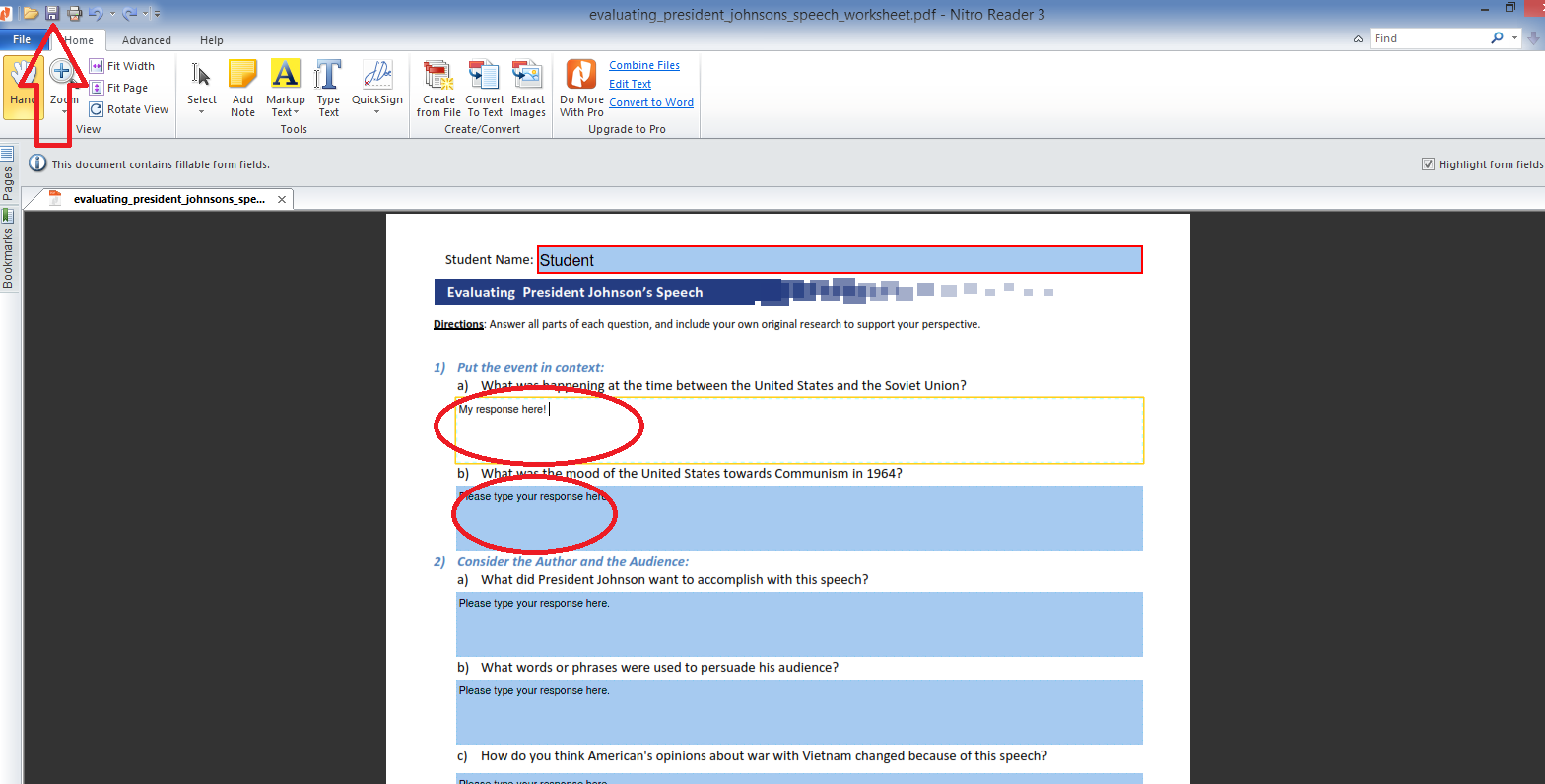Toggle the Highlight form fields checkbox
The width and height of the screenshot is (1545, 784).
point(1428,164)
